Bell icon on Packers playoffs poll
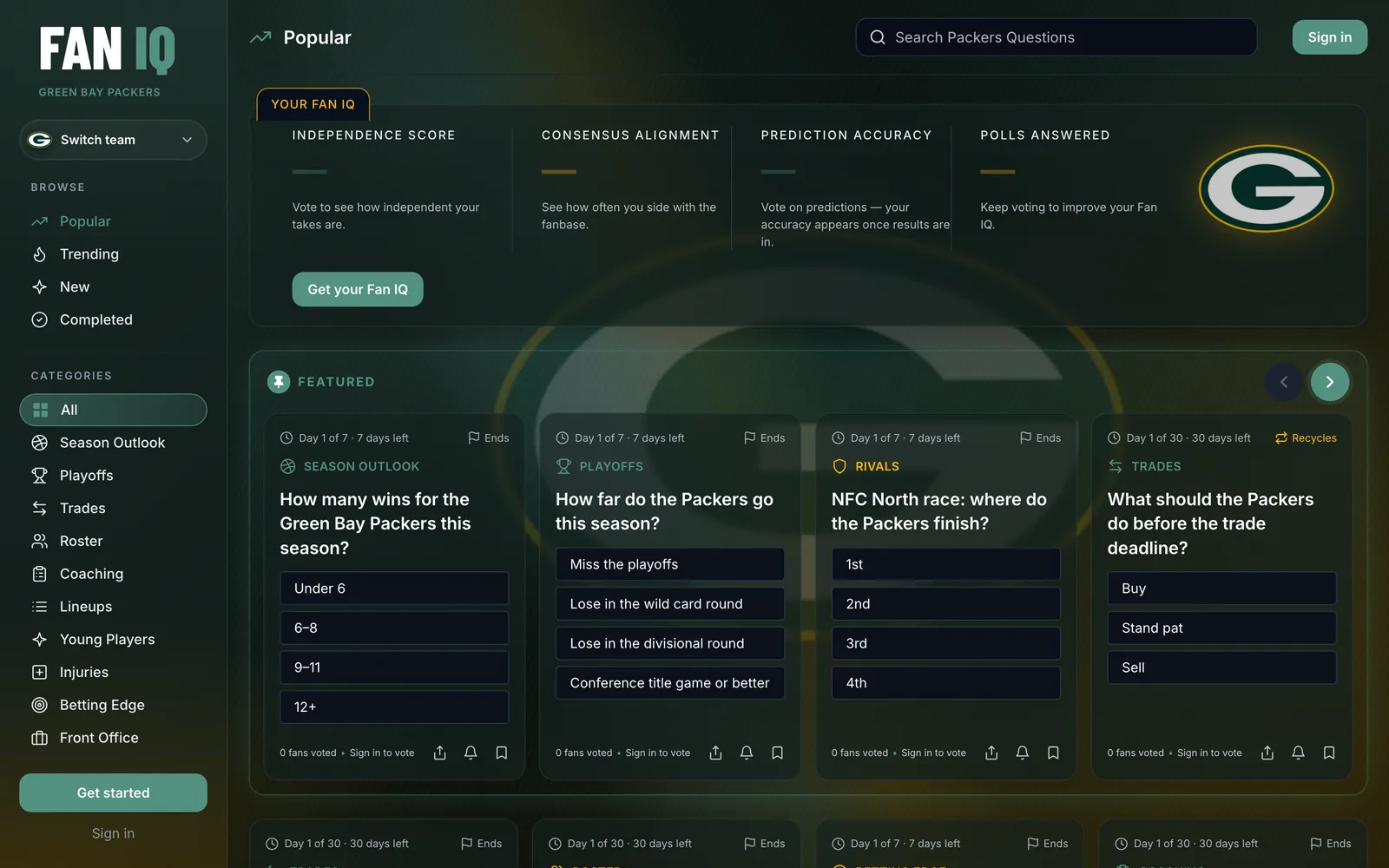Viewport: 1389px width, 868px height. click(x=747, y=753)
